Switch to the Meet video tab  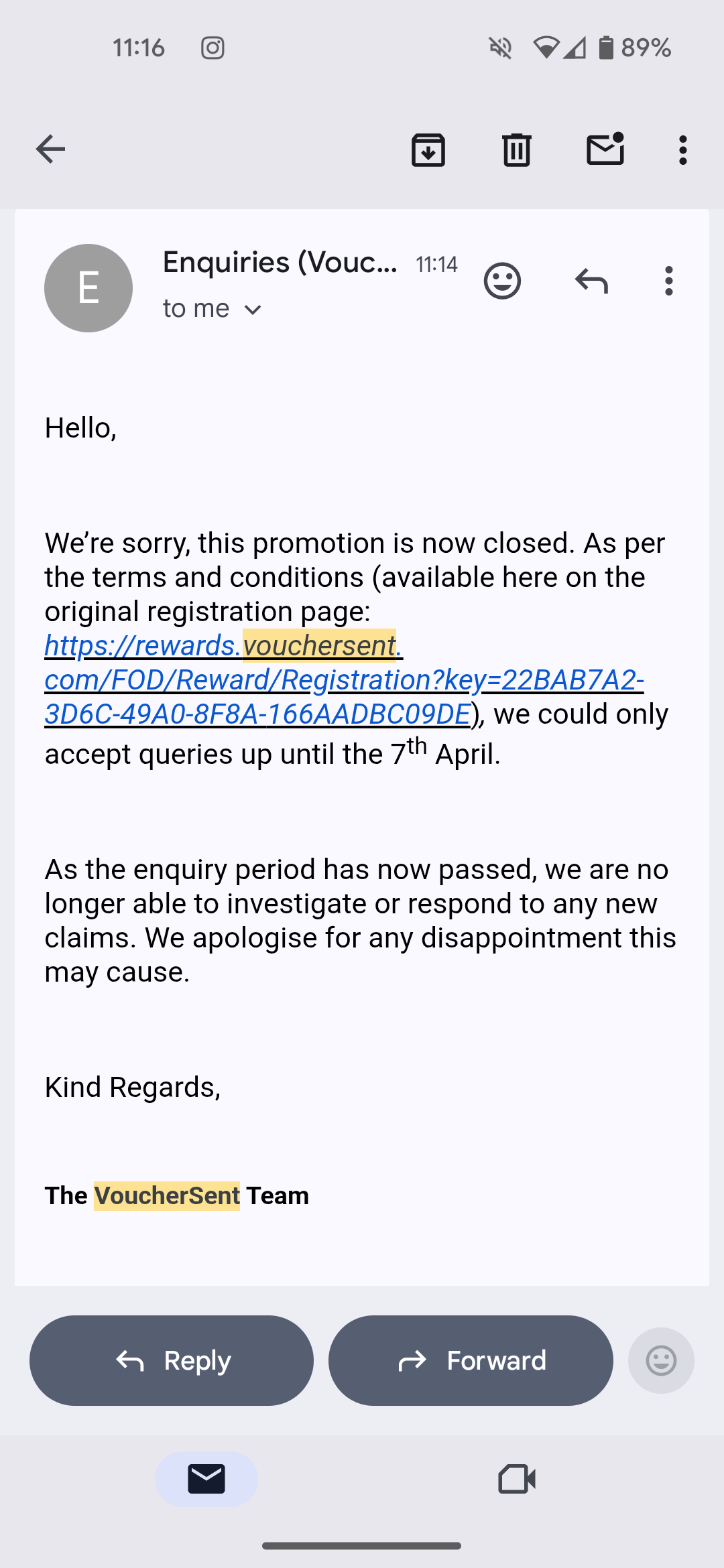pos(517,1479)
